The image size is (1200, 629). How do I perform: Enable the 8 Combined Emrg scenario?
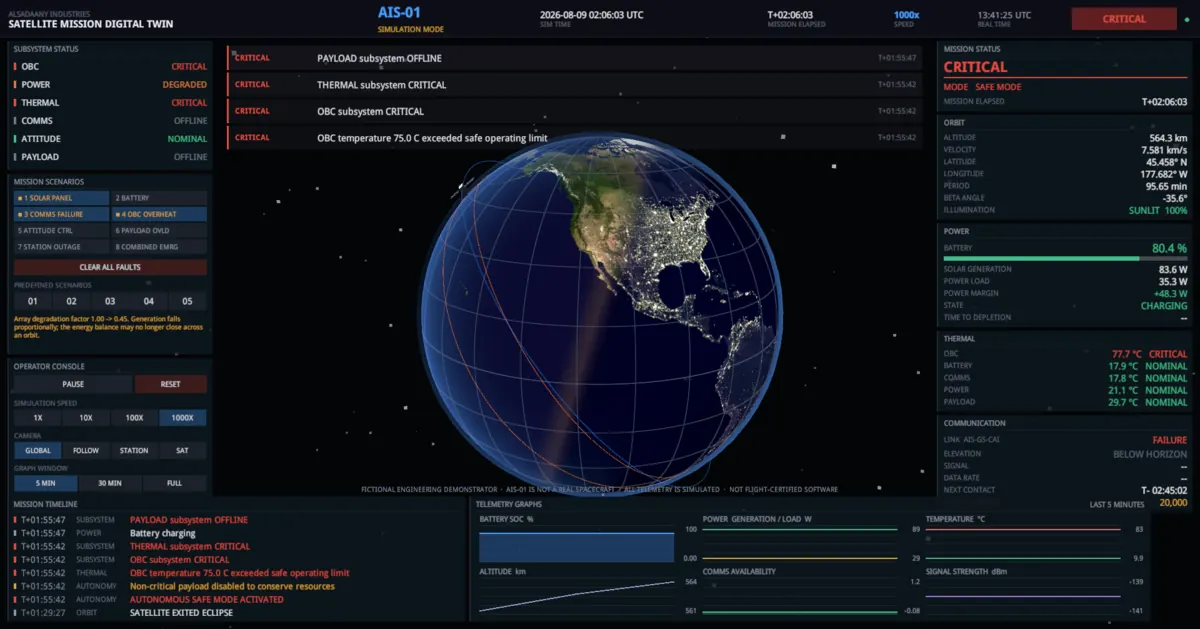(x=159, y=246)
